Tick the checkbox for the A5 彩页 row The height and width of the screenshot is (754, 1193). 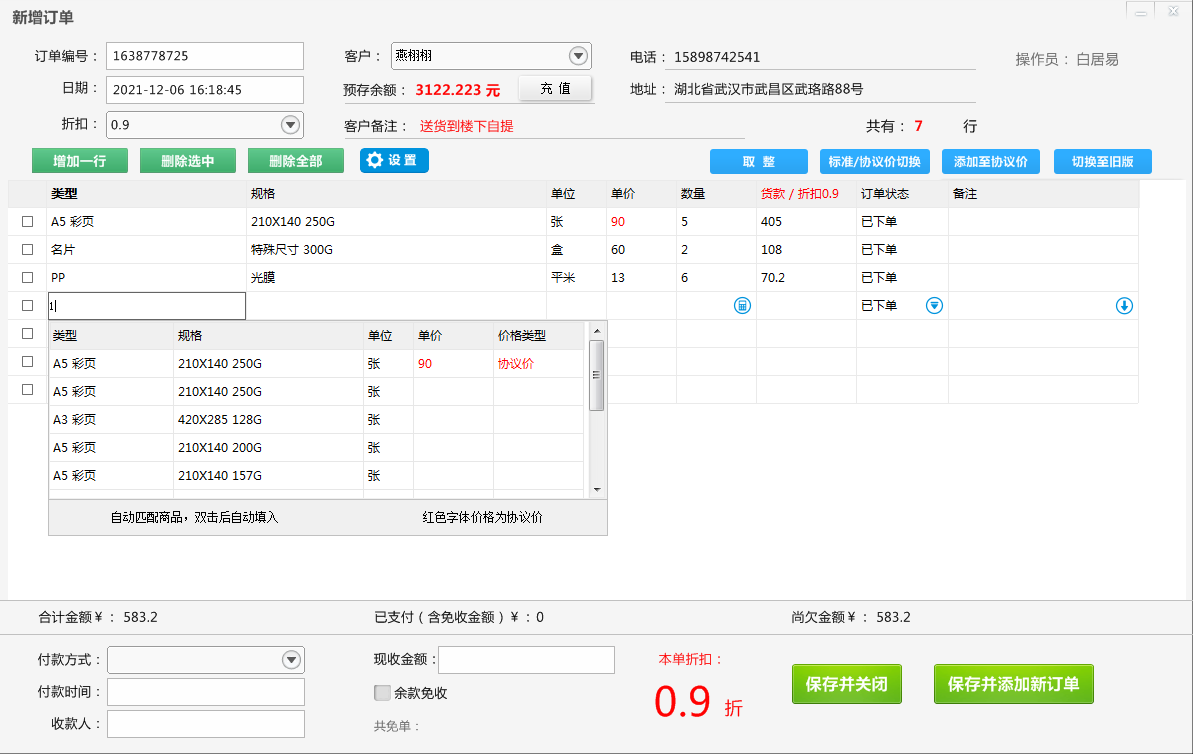click(x=28, y=222)
